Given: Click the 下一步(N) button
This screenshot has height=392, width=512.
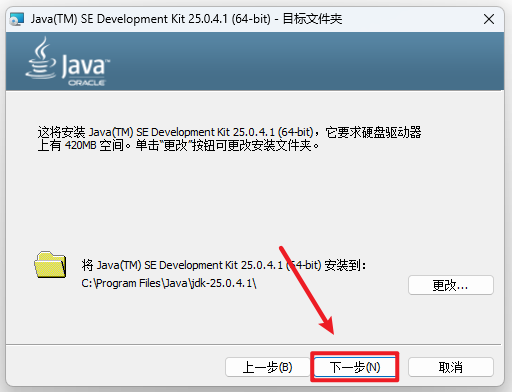Looking at the screenshot, I should pyautogui.click(x=355, y=367).
